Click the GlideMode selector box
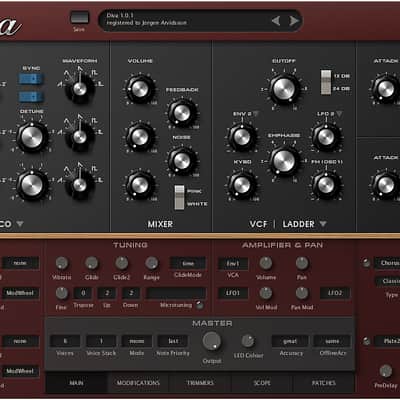 188,263
